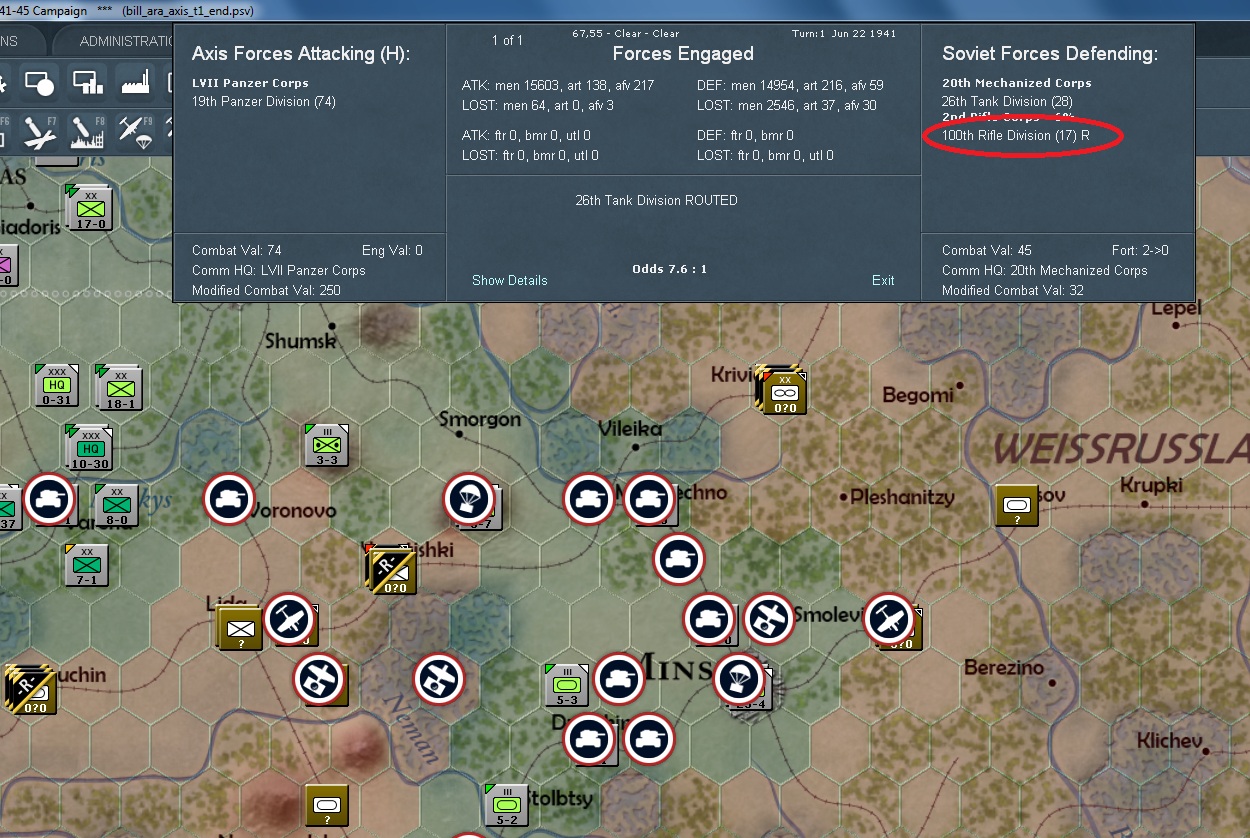Select the unknown Soviet unit at bottom near Neman
This screenshot has height=838, width=1250.
coord(326,805)
